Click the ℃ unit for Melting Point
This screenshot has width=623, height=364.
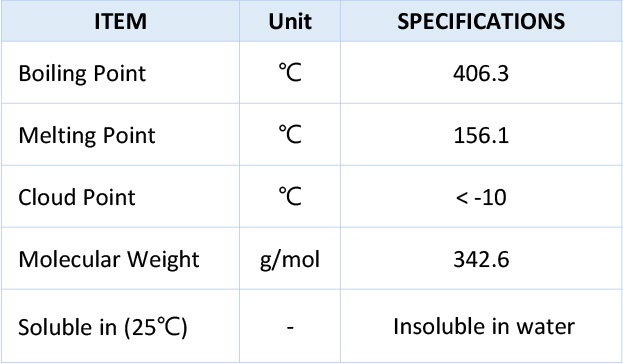tap(290, 135)
